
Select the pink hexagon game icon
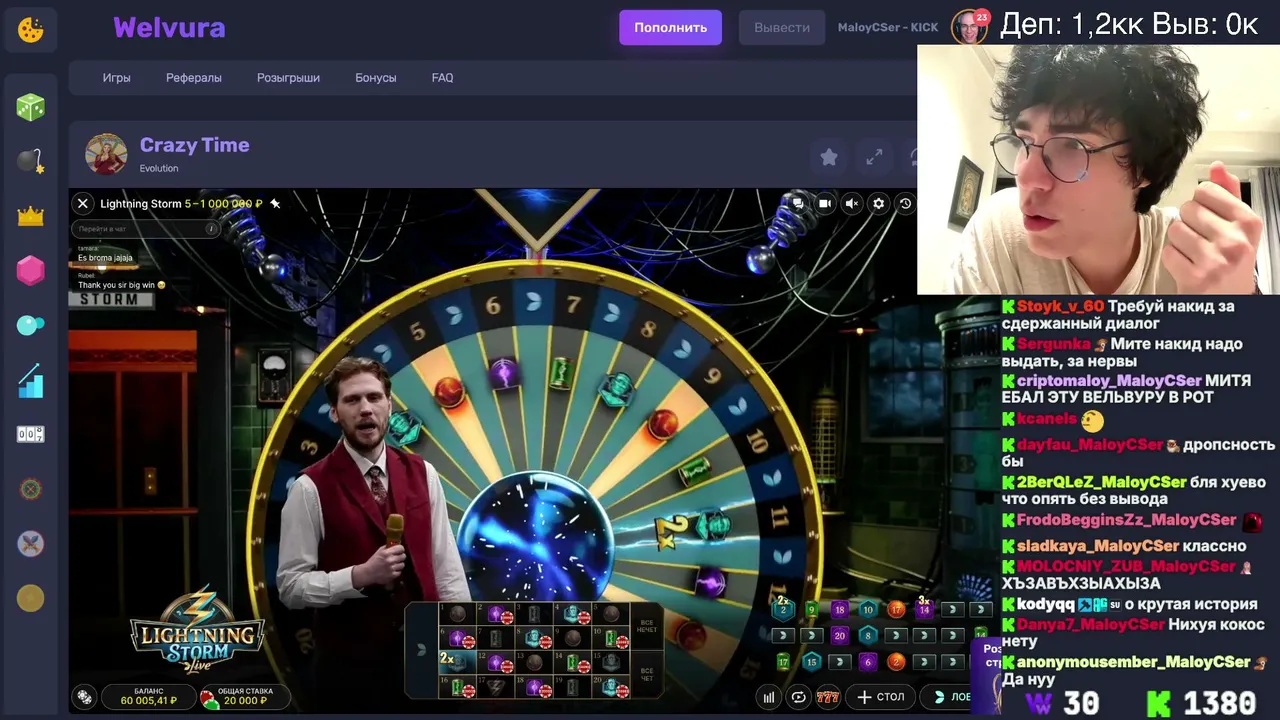click(30, 270)
